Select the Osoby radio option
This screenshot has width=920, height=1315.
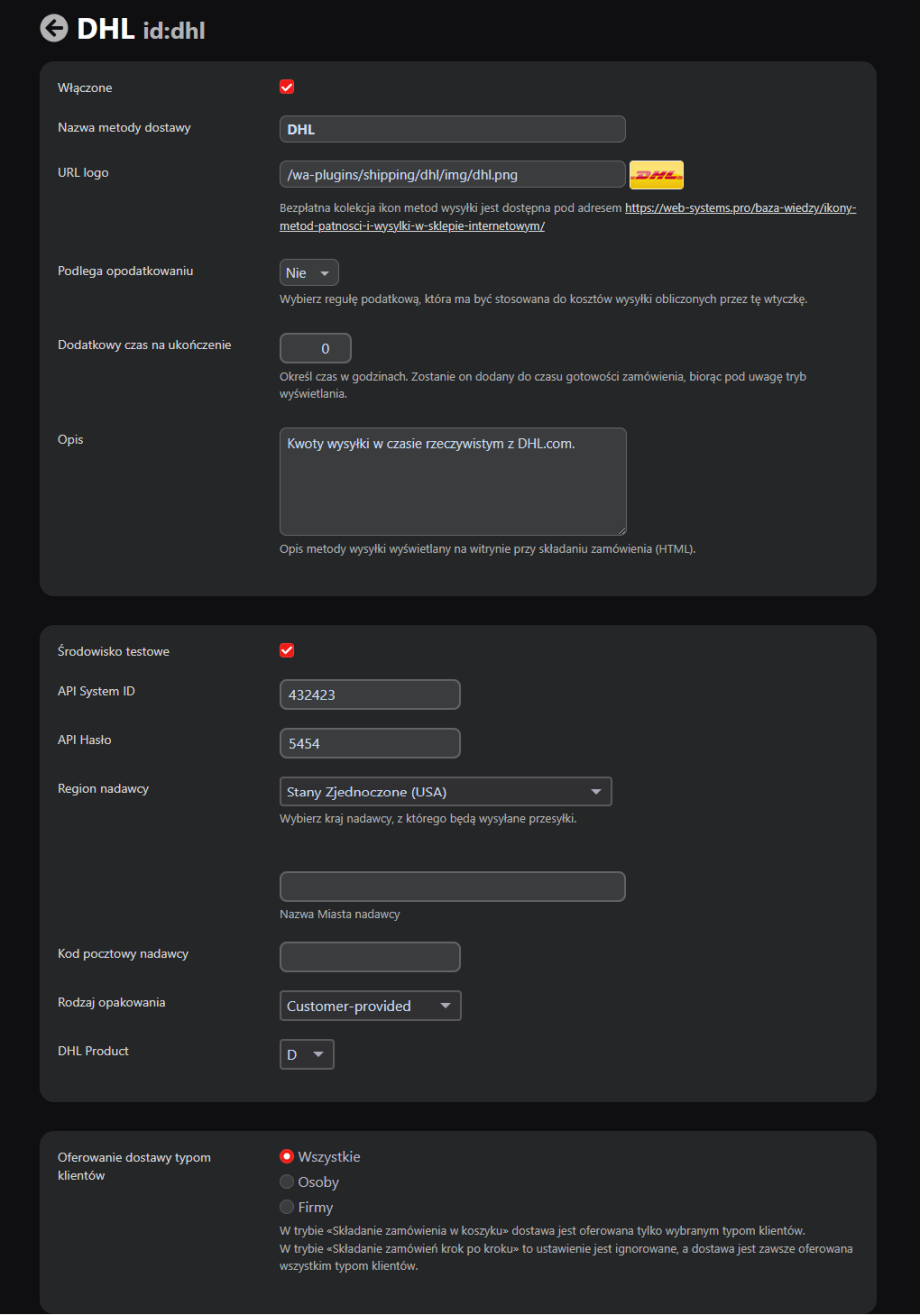(287, 1182)
